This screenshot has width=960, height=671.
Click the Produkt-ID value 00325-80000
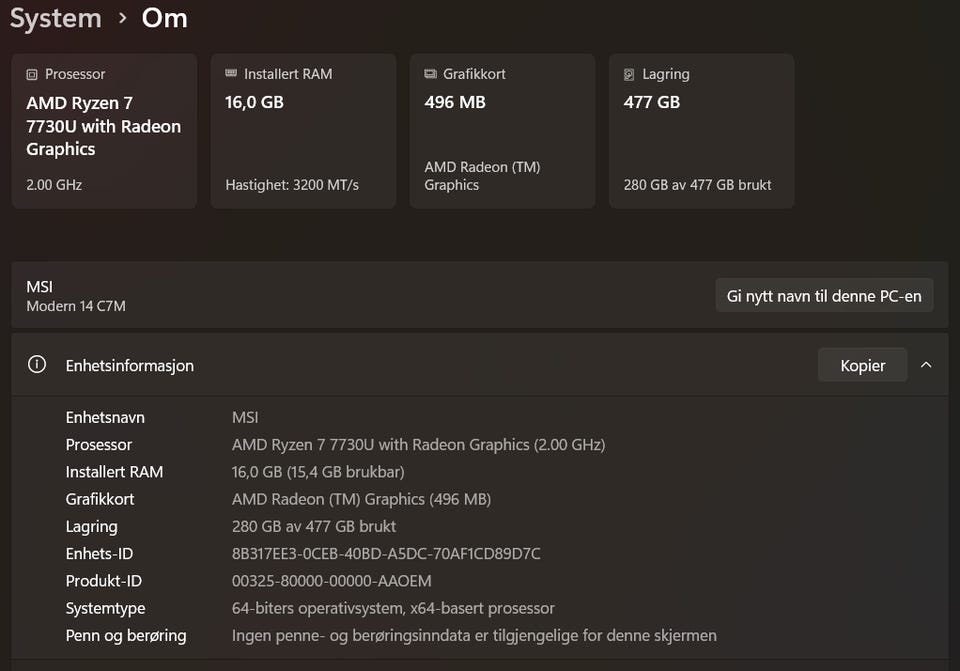(332, 581)
